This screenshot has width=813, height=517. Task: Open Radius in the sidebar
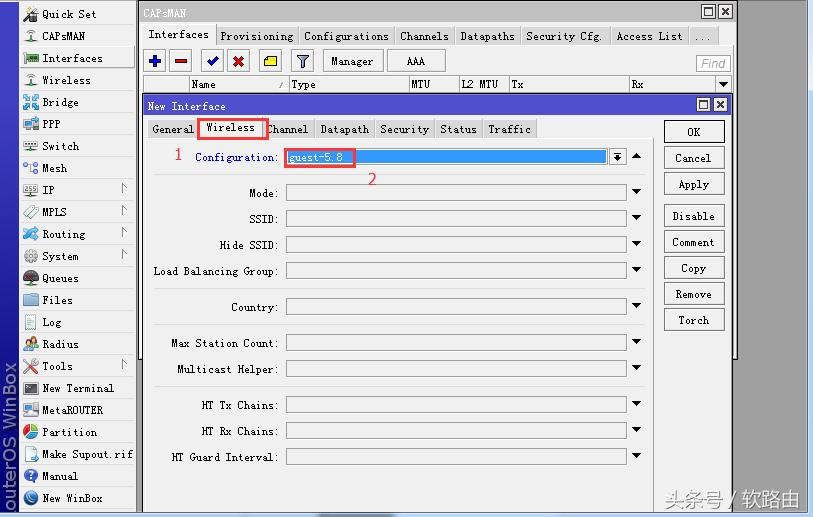tap(78, 344)
